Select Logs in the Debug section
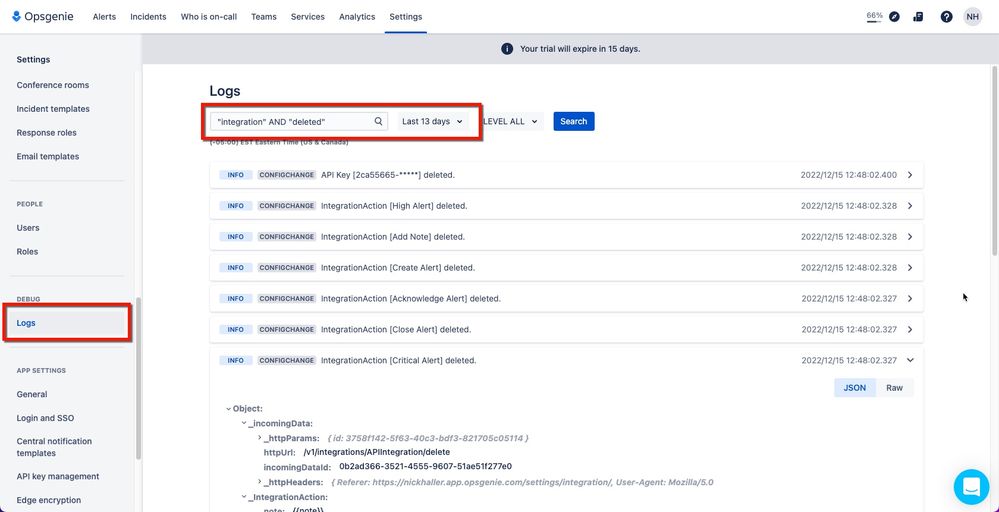The width and height of the screenshot is (999, 512). point(68,323)
